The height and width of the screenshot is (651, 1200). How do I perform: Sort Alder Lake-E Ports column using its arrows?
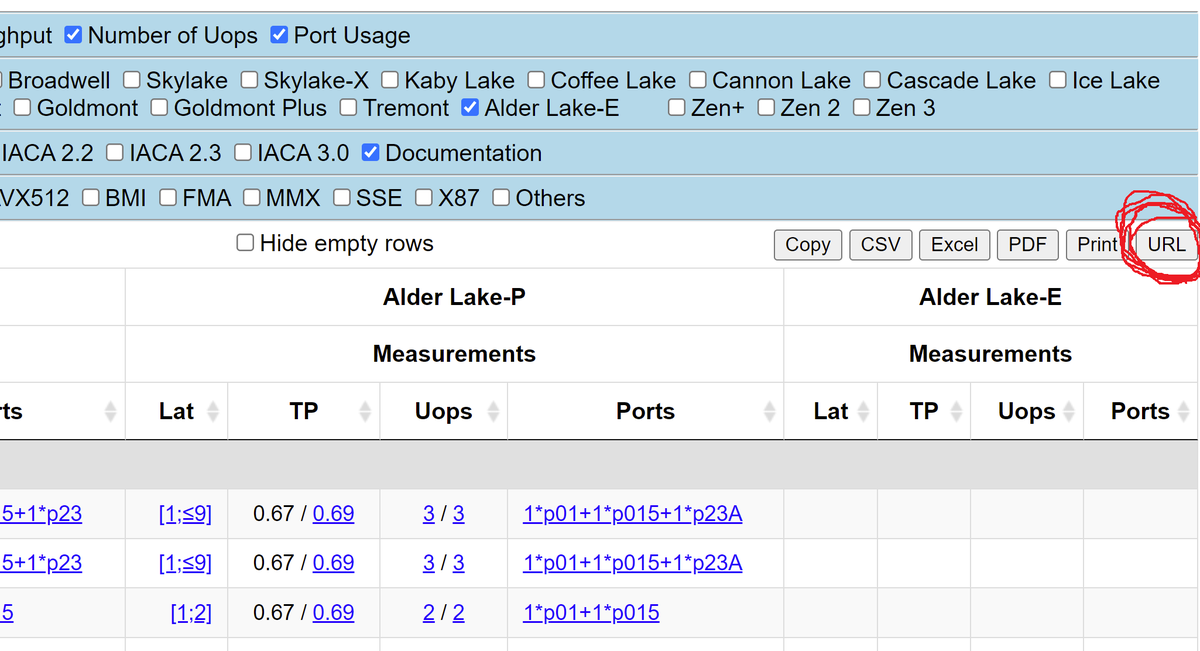tap(1184, 411)
